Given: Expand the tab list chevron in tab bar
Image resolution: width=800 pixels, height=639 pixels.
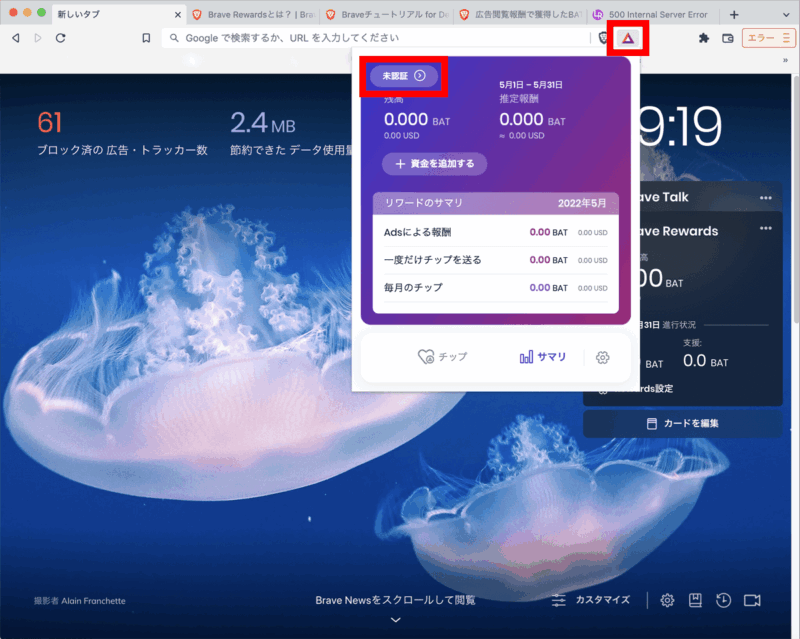Looking at the screenshot, I should click(x=785, y=14).
